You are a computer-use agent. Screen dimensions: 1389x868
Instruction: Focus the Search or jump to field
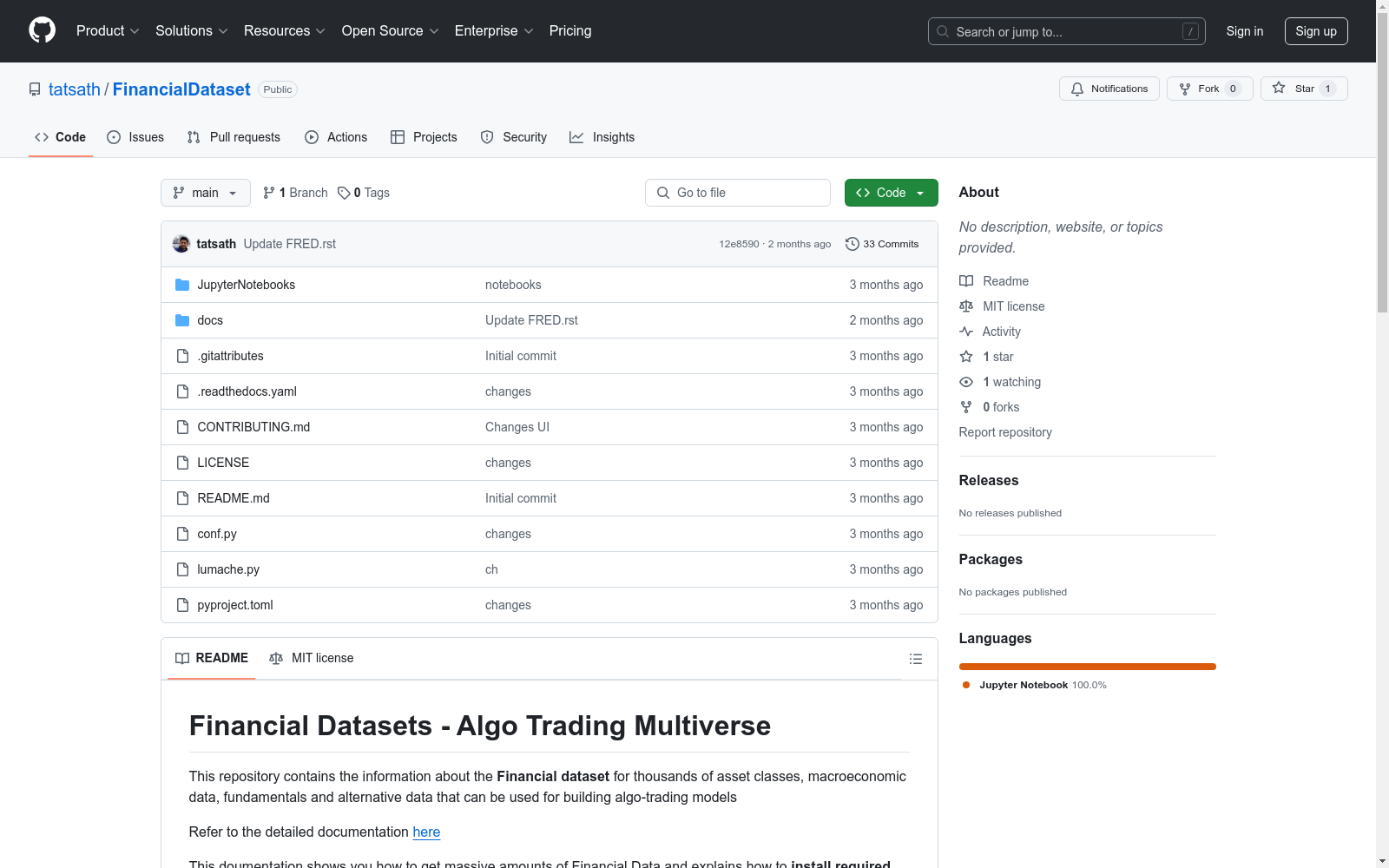[1067, 31]
